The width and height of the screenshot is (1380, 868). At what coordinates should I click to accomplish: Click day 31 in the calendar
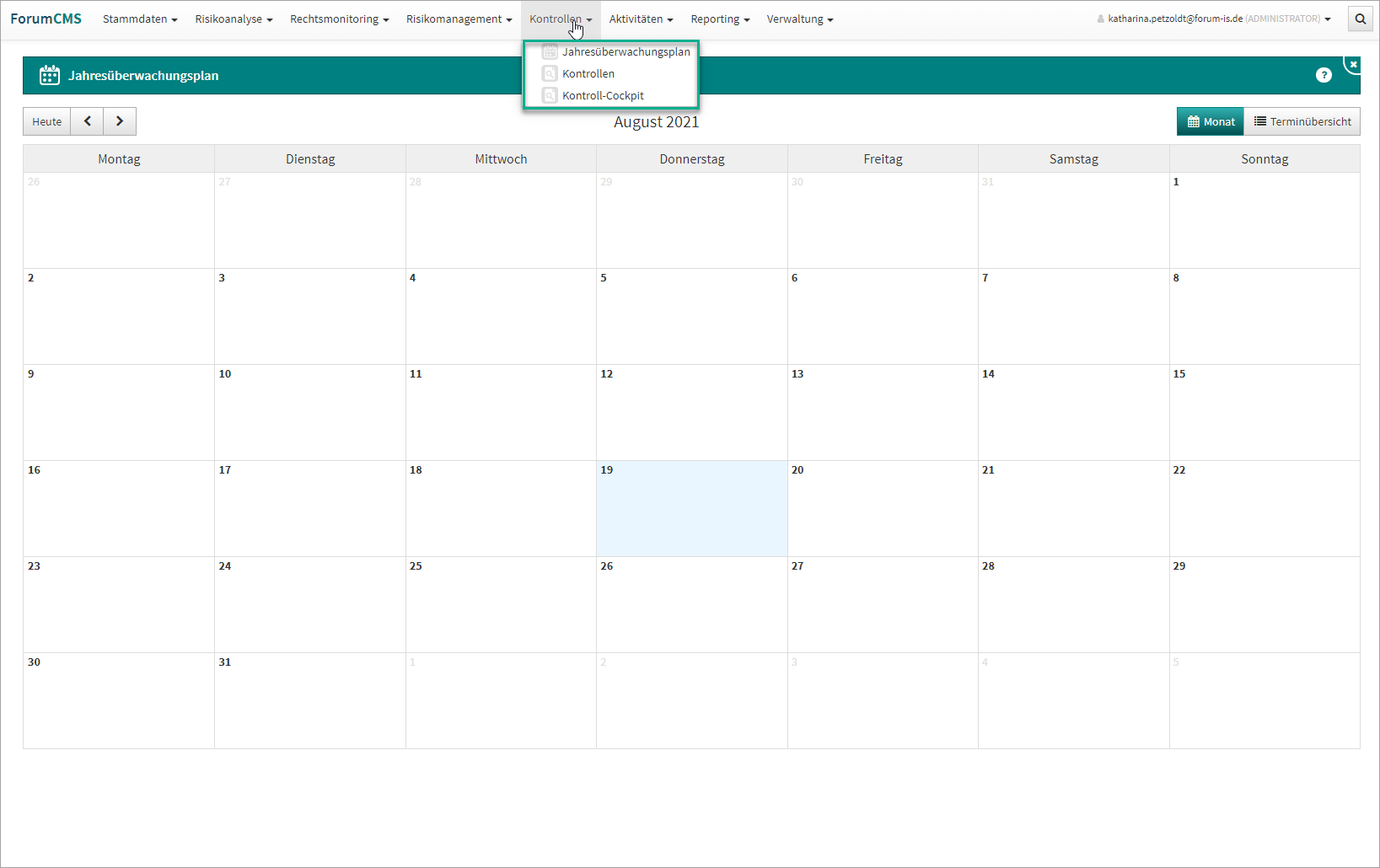point(310,700)
